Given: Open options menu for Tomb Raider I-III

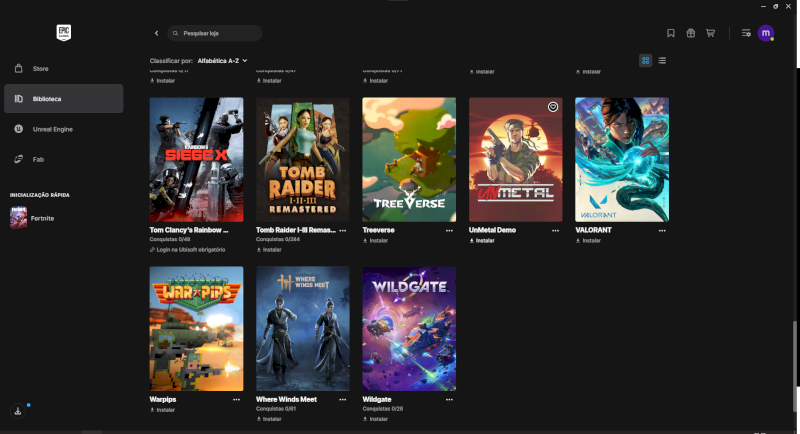Looking at the screenshot, I should point(342,231).
